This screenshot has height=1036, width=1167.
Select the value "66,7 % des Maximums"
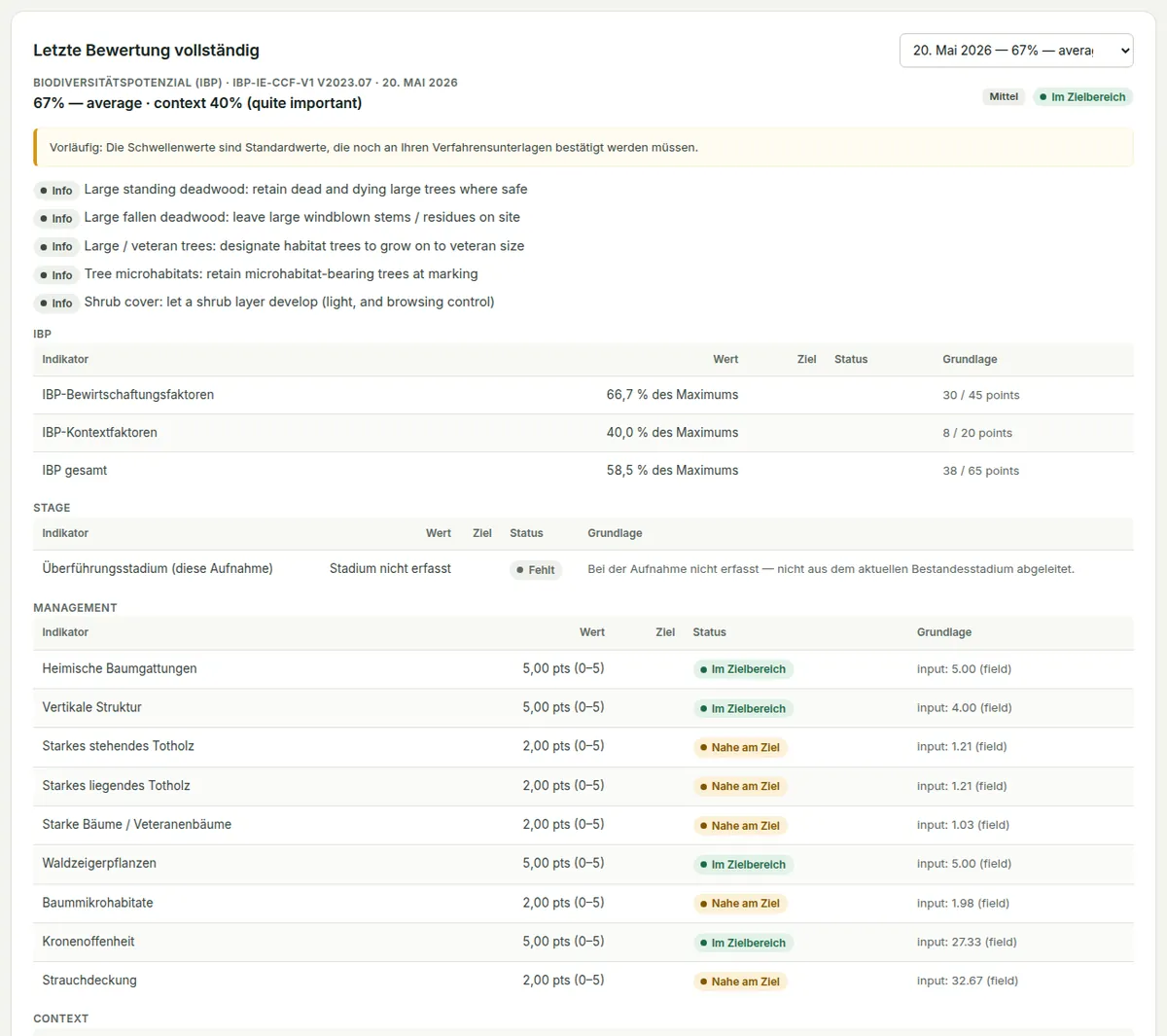[x=672, y=395]
